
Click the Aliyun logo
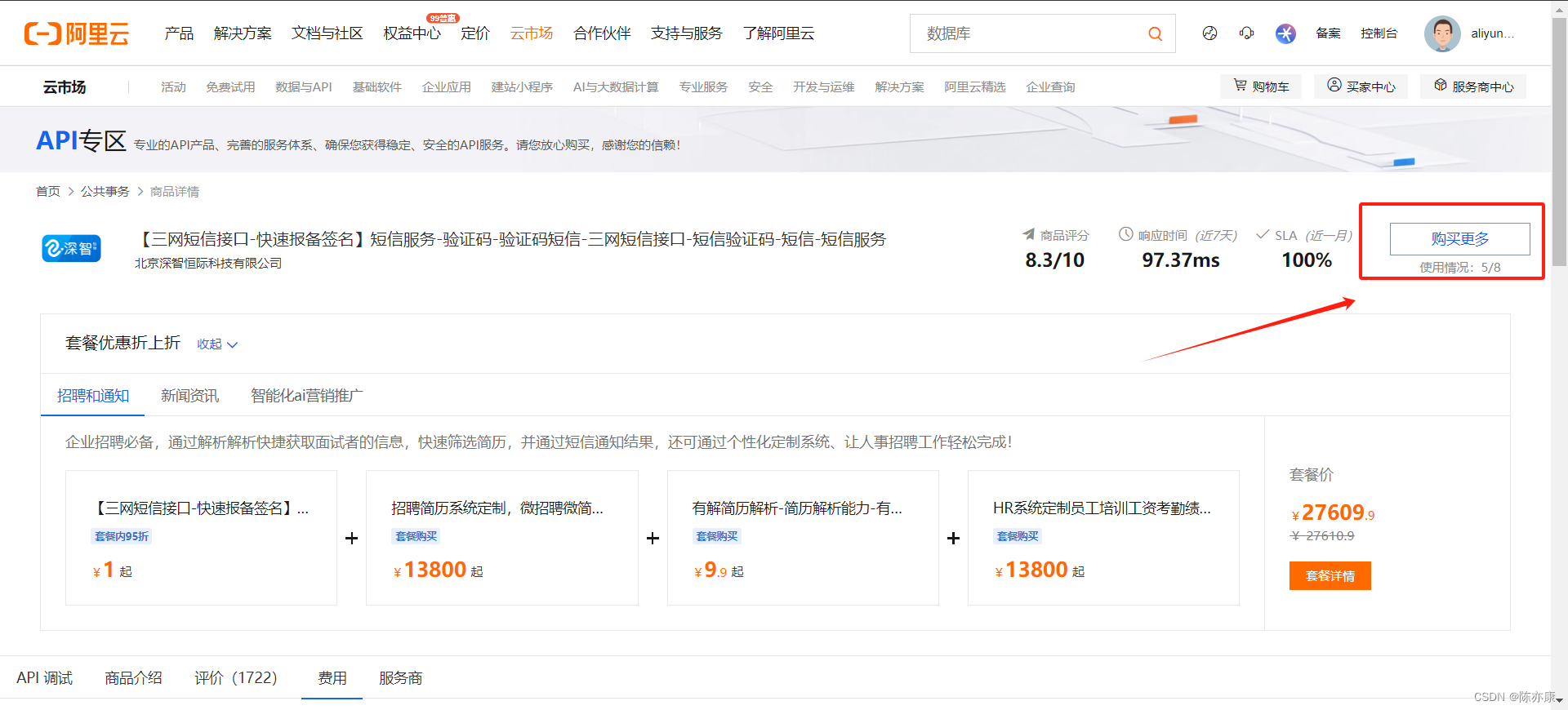pos(77,33)
